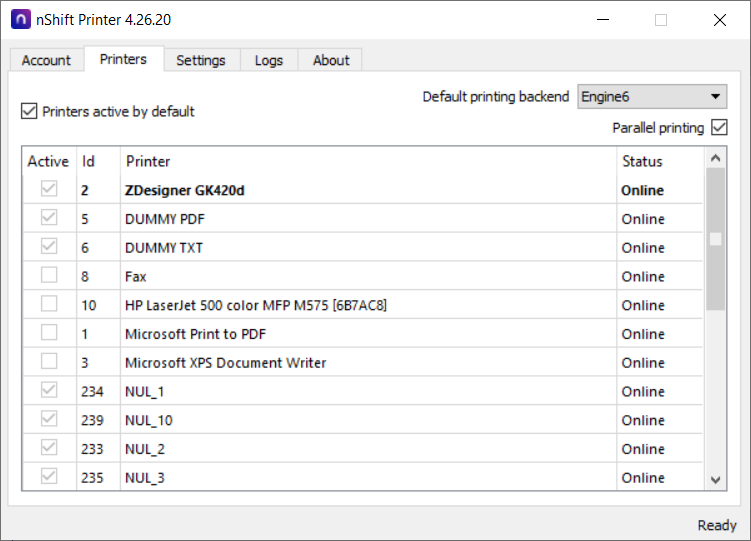The width and height of the screenshot is (751, 541).
Task: Click the nShift app logo icon
Action: (x=21, y=20)
